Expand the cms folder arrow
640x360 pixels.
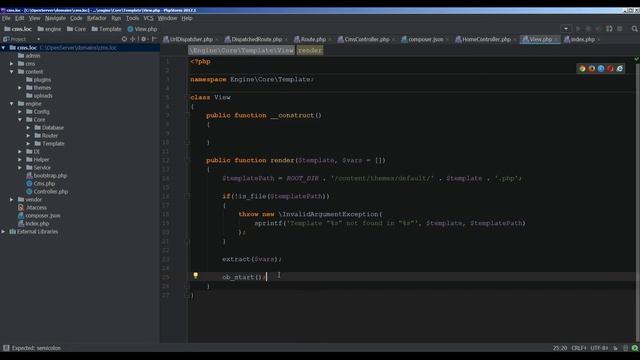(x=11, y=64)
